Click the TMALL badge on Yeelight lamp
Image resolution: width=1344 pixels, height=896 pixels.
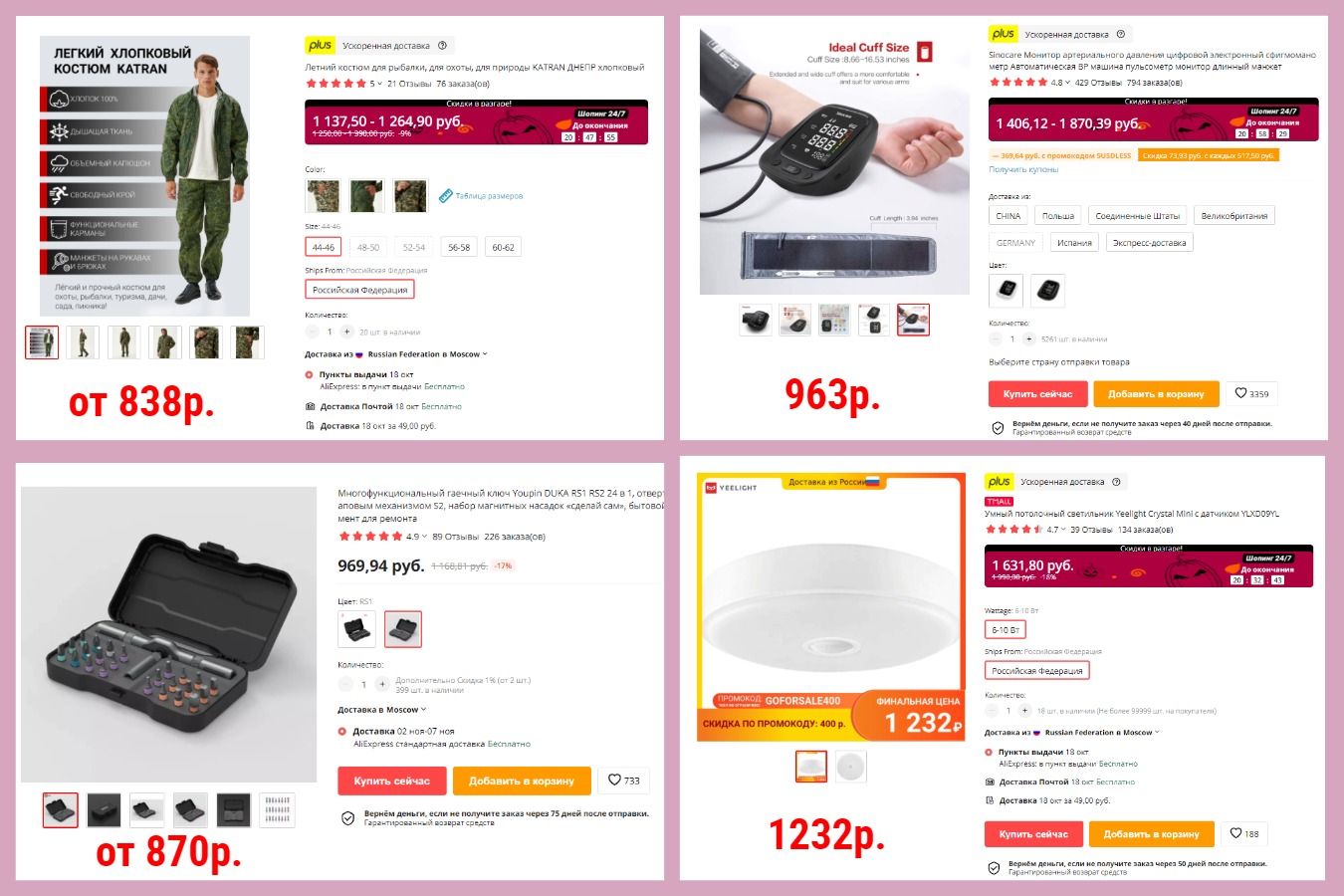click(999, 501)
